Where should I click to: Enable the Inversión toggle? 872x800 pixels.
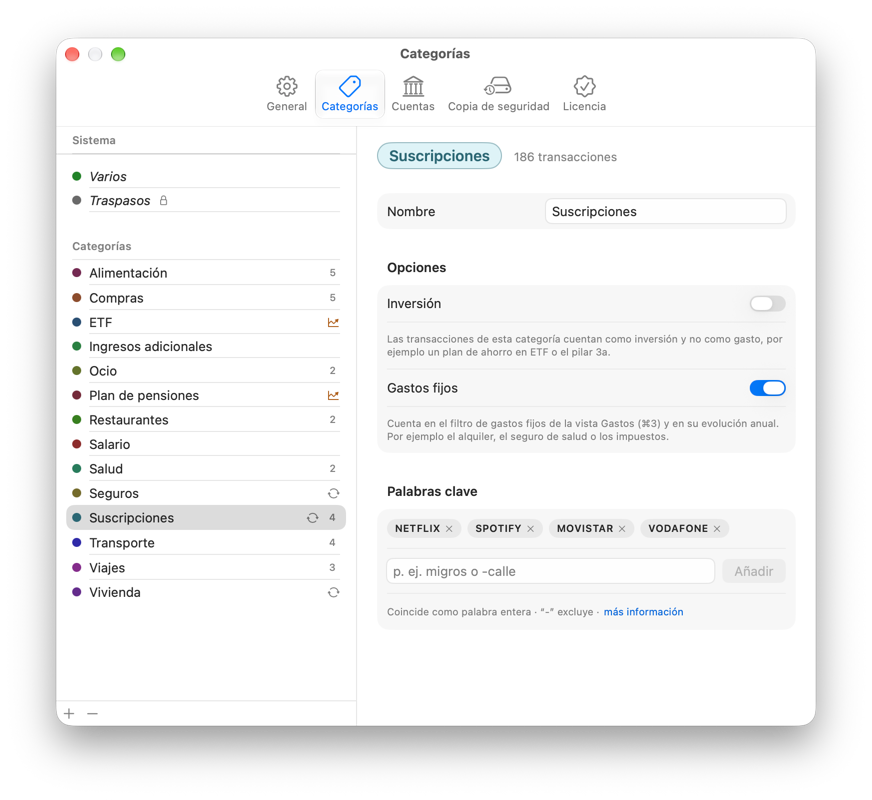(767, 304)
